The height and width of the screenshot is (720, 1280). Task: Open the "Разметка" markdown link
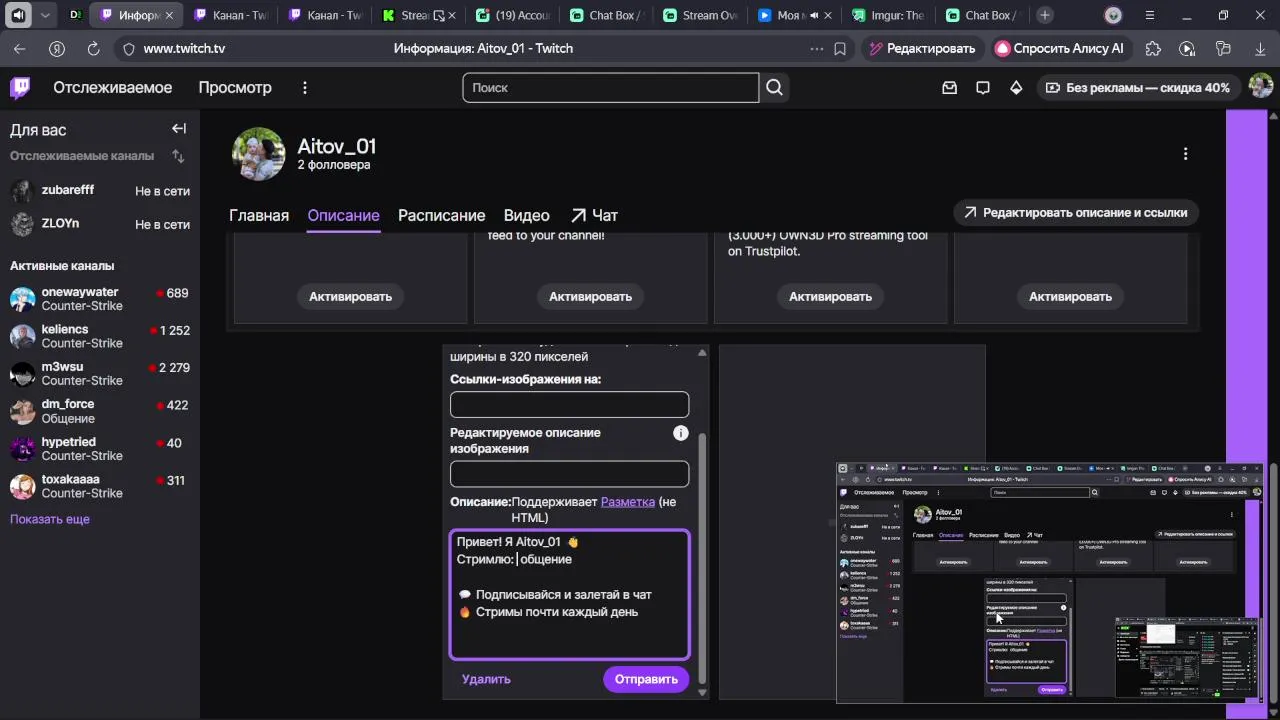point(628,502)
